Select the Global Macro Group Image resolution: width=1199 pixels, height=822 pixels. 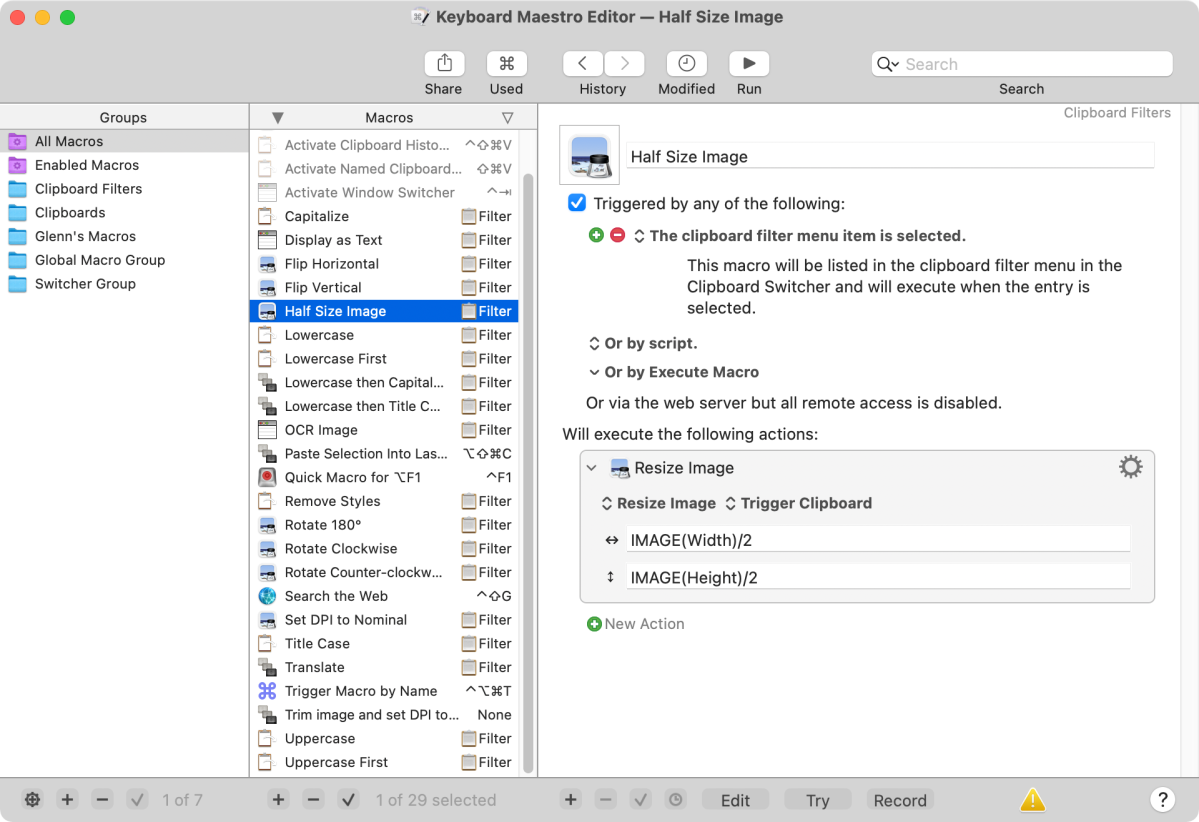(124, 260)
